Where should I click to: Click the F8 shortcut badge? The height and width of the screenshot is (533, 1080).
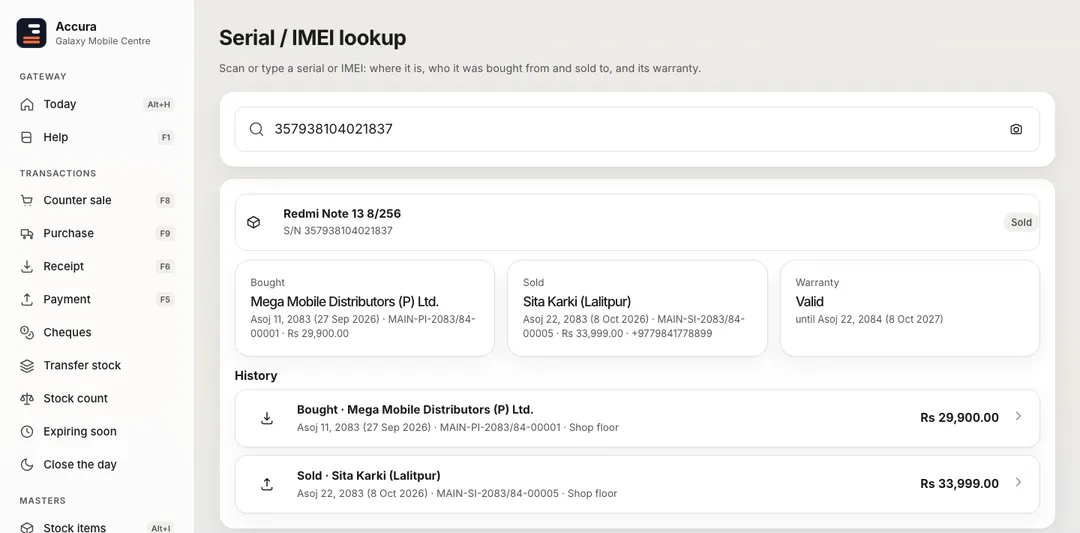point(165,200)
